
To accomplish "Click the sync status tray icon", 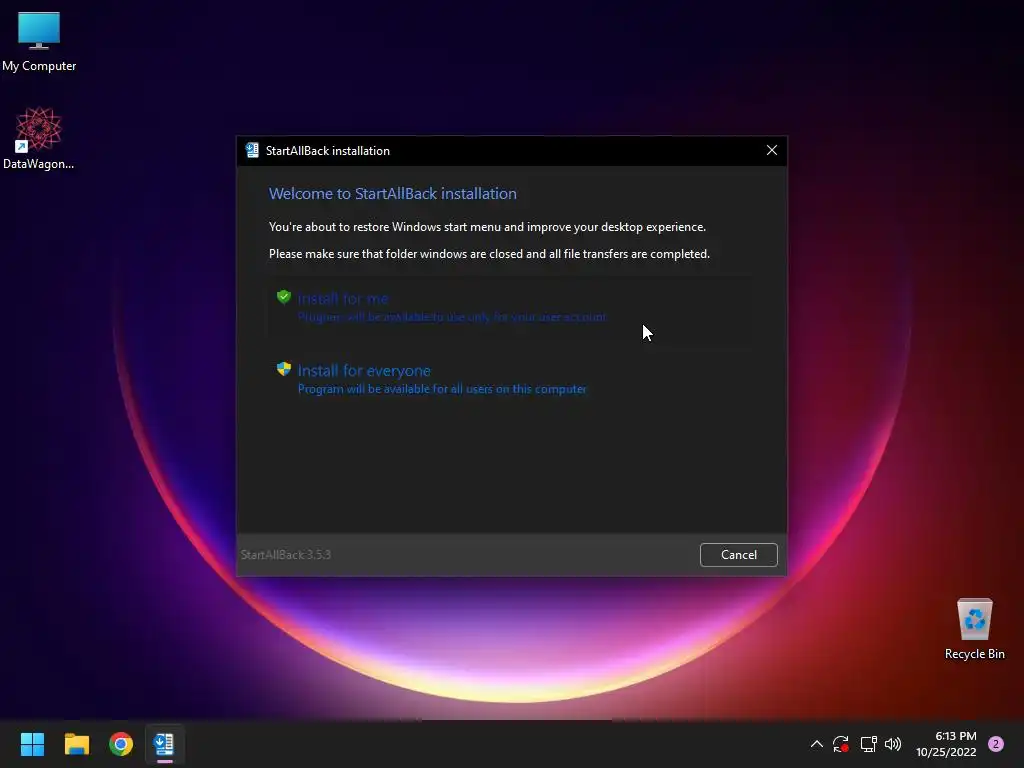I will click(840, 744).
